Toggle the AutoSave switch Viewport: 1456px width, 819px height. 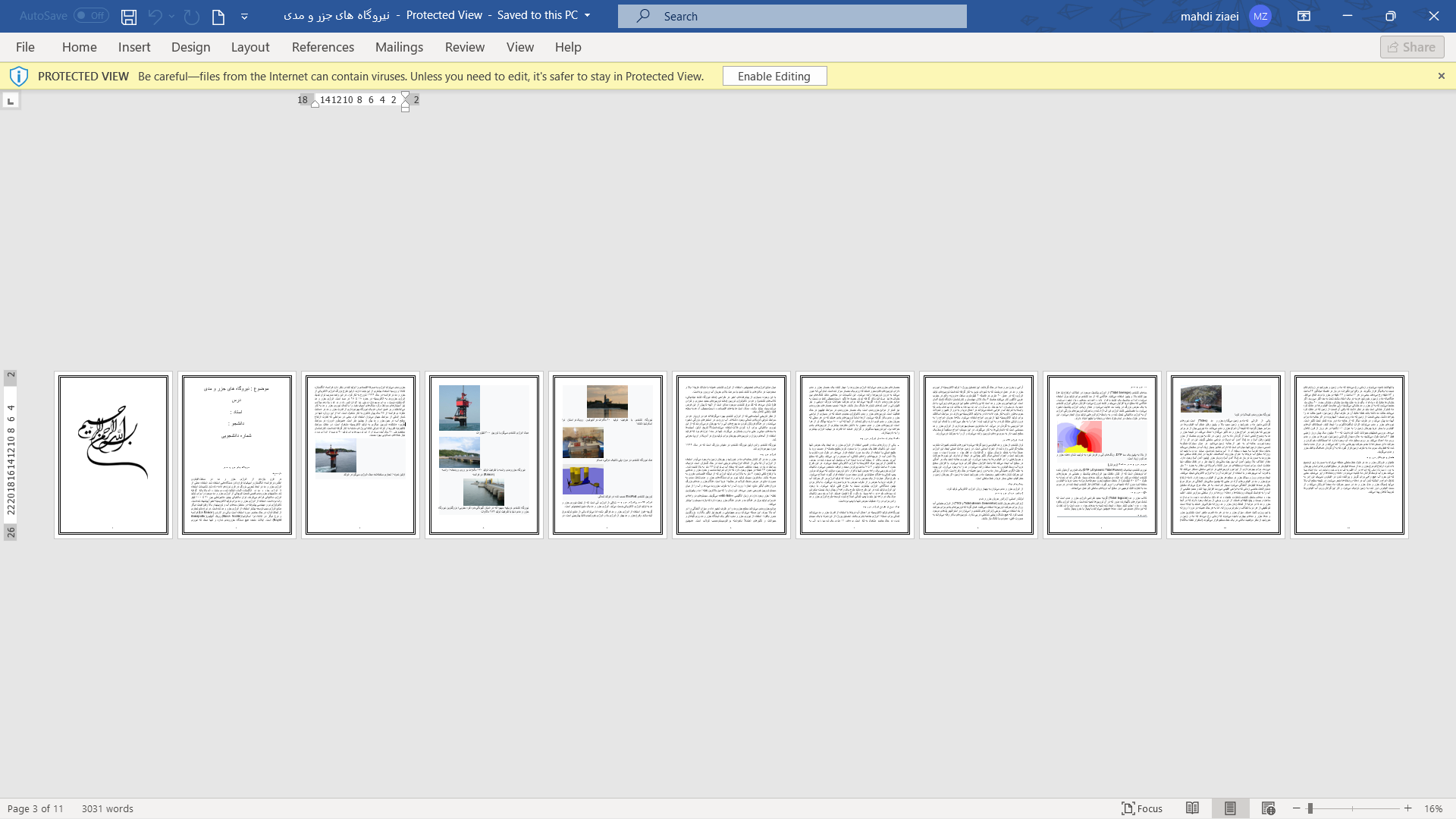click(91, 16)
